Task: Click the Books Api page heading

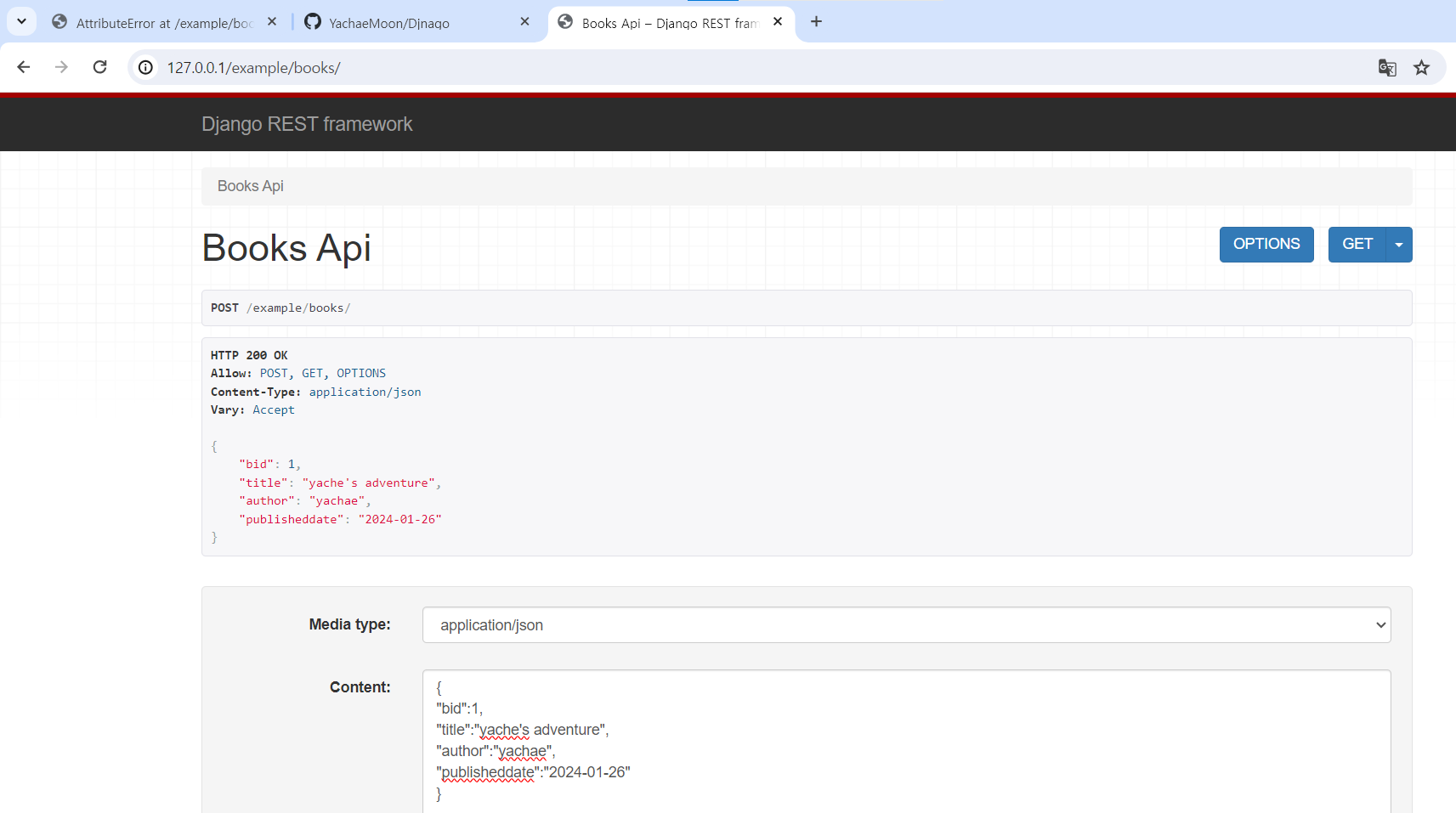Action: [x=286, y=248]
